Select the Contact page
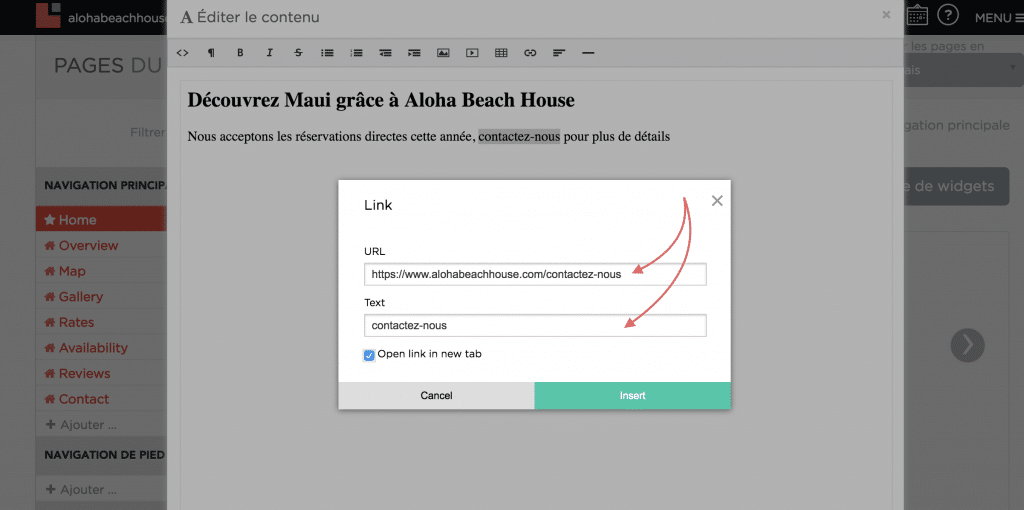This screenshot has height=510, width=1024. pyautogui.click(x=101, y=398)
